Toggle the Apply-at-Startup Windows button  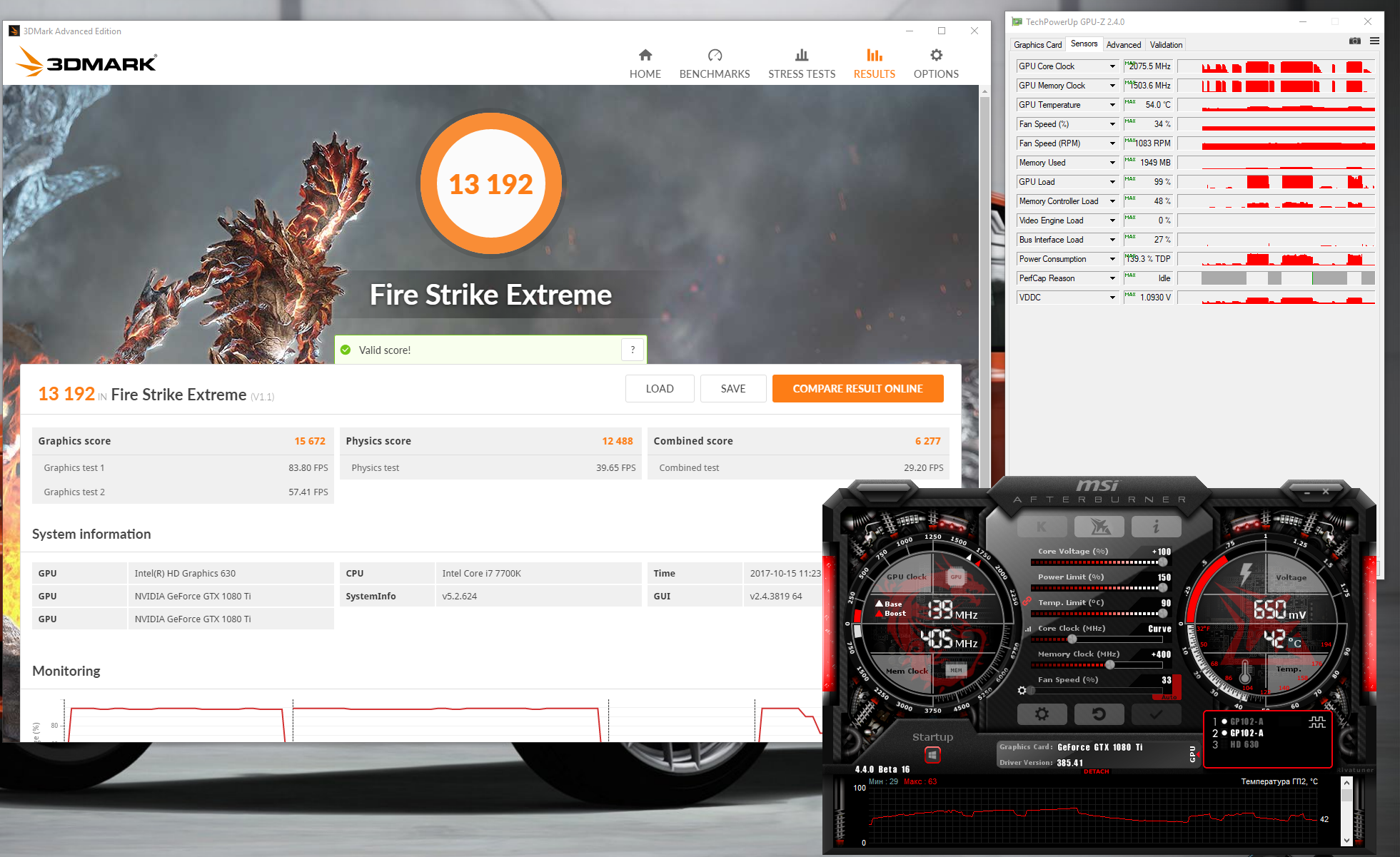click(932, 754)
